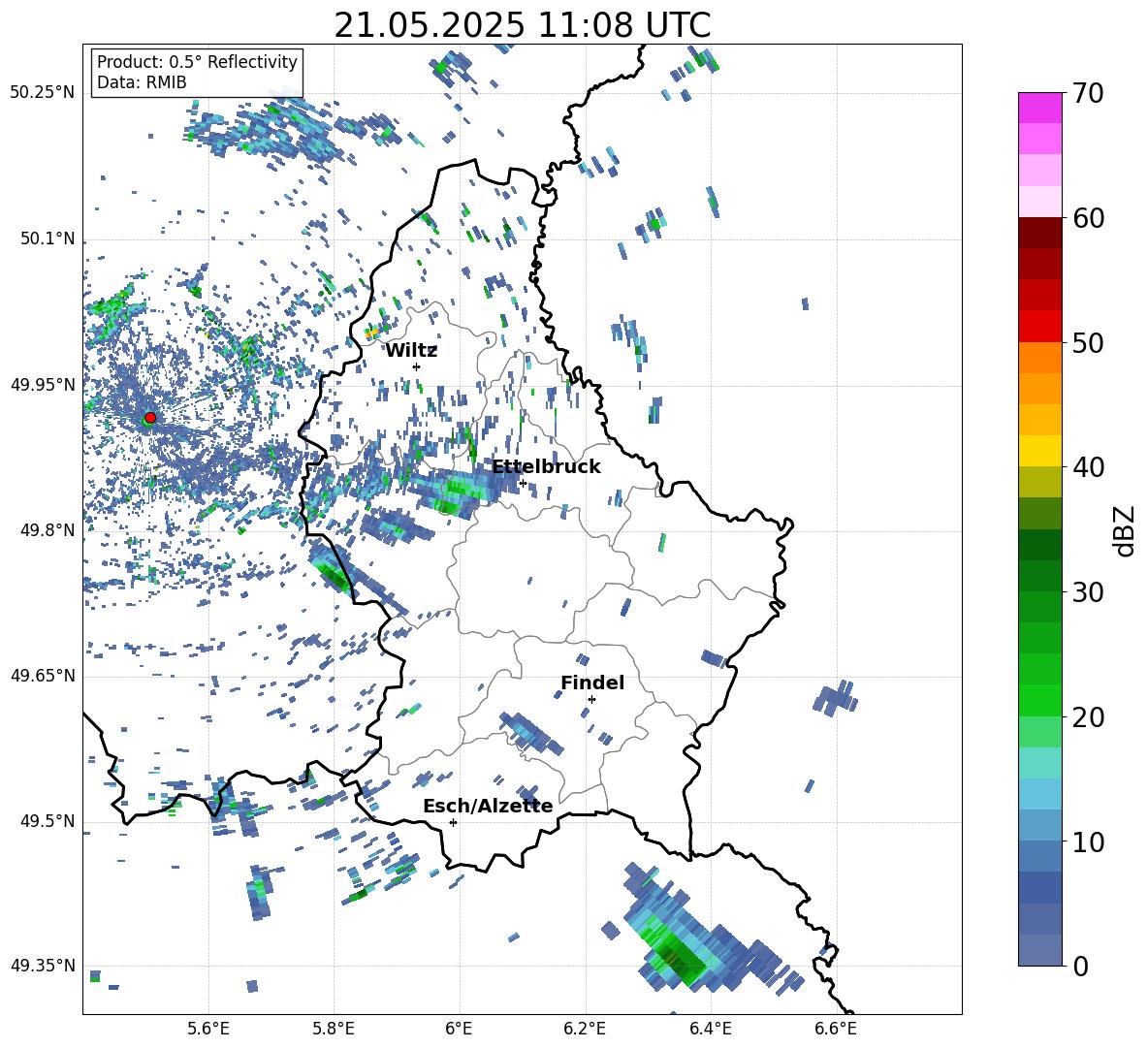
Task: Click the 0 value on colorbar
Action: tap(1080, 966)
